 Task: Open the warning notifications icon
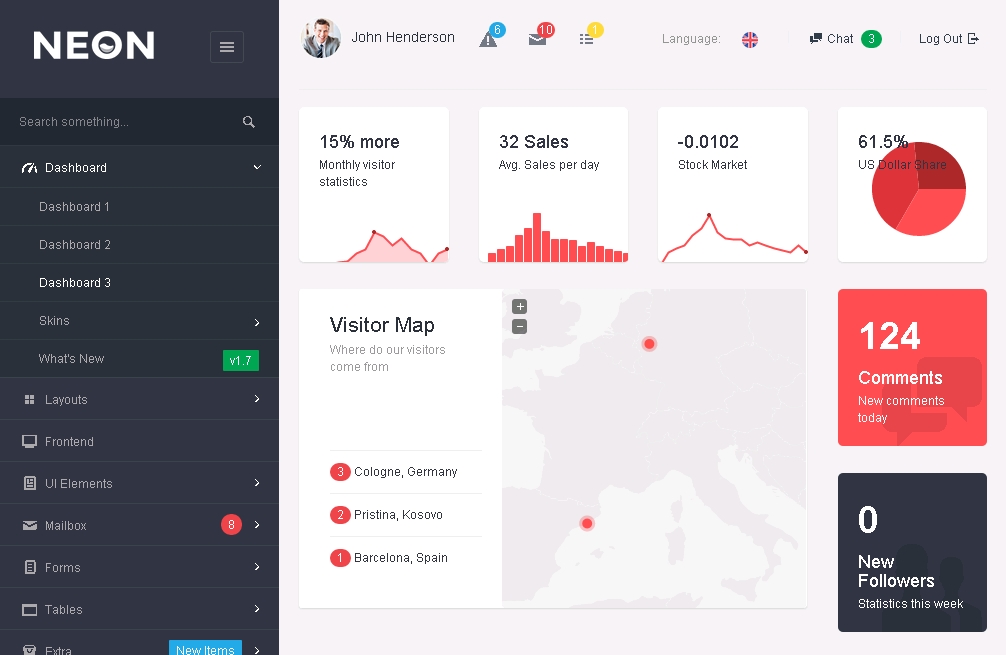(x=488, y=39)
